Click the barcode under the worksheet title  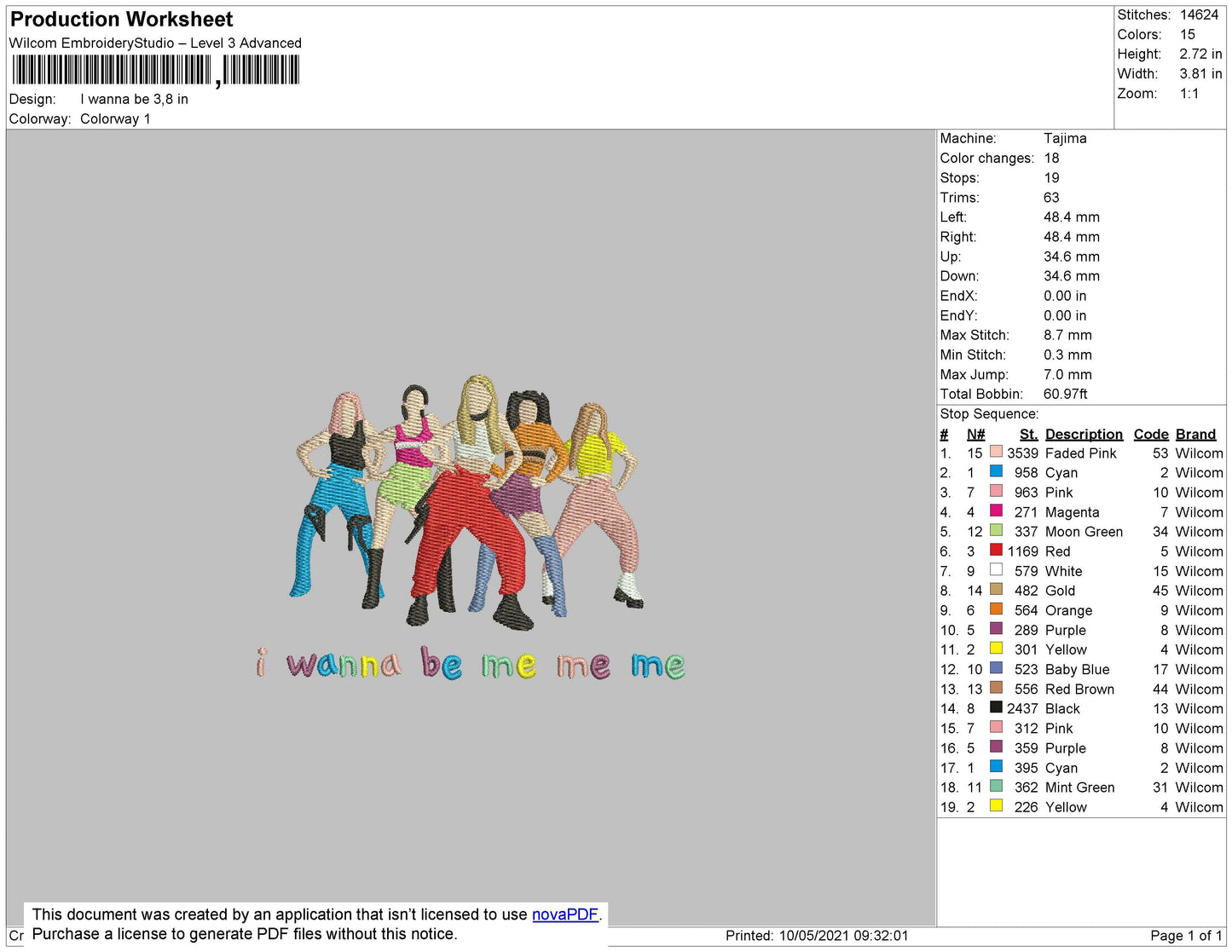click(155, 71)
